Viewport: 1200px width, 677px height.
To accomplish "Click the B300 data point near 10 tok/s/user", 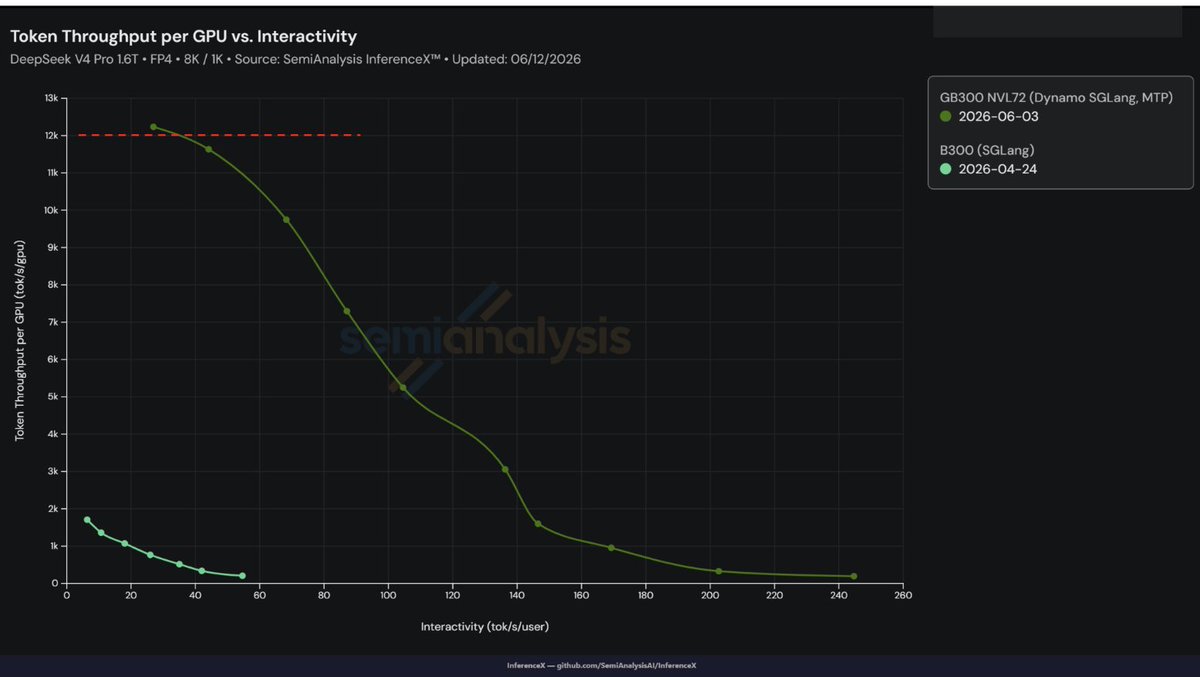I will [101, 533].
